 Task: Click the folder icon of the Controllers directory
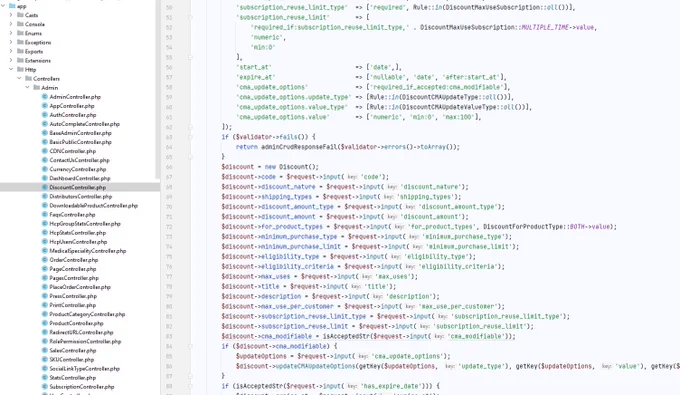click(x=28, y=78)
